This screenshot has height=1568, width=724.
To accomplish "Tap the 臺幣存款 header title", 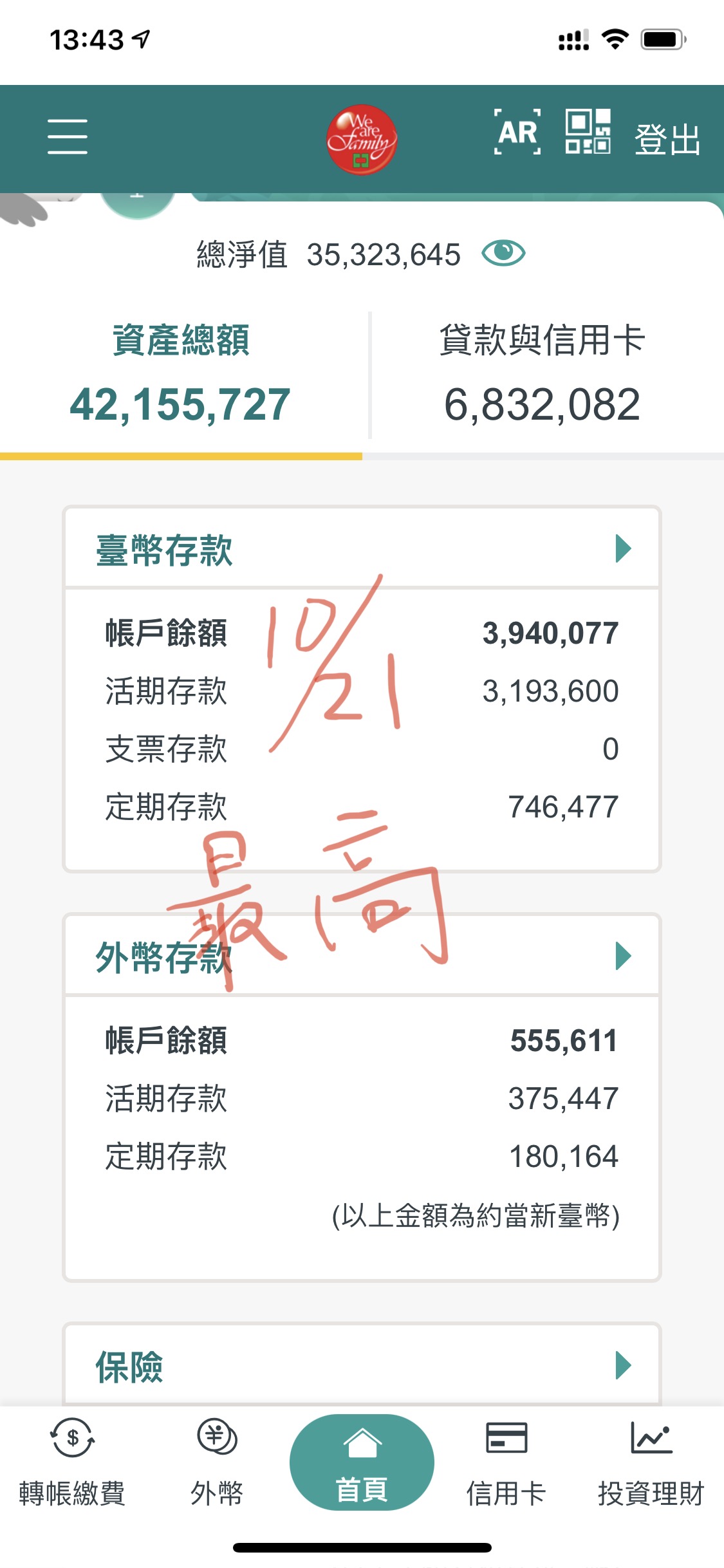I will [164, 550].
